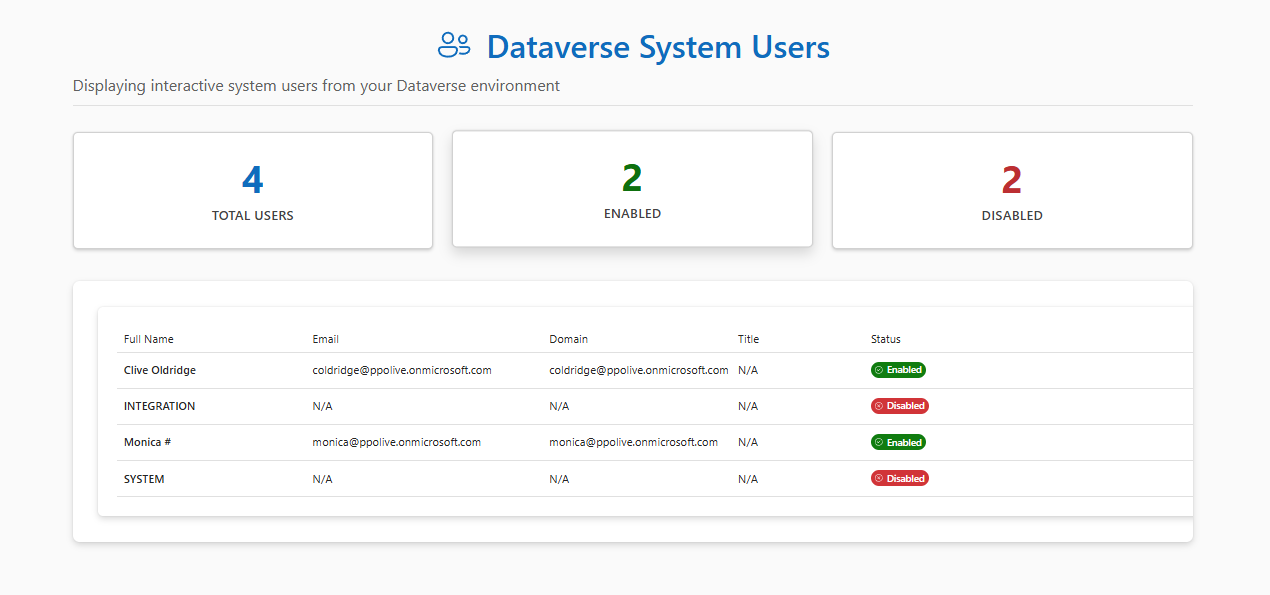The width and height of the screenshot is (1270, 595).
Task: Click the prohibited icon in INTEGRATION's Disabled badge
Action: (881, 405)
